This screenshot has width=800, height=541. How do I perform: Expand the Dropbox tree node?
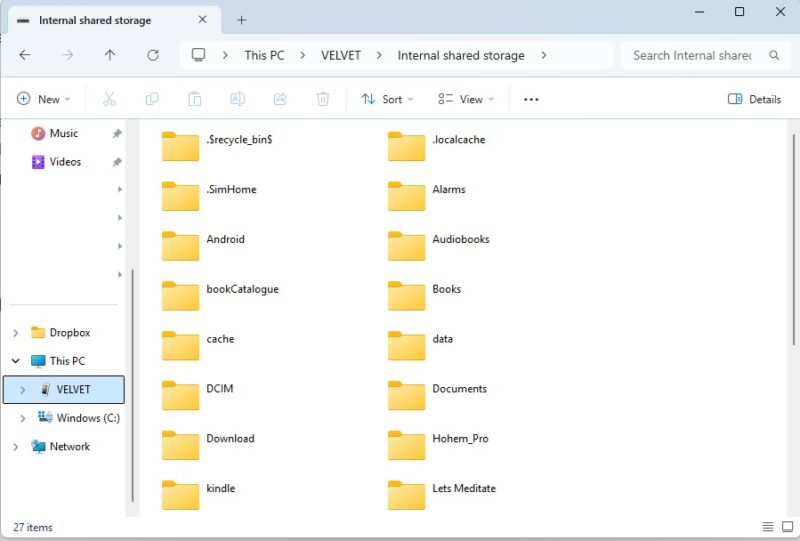(x=15, y=333)
